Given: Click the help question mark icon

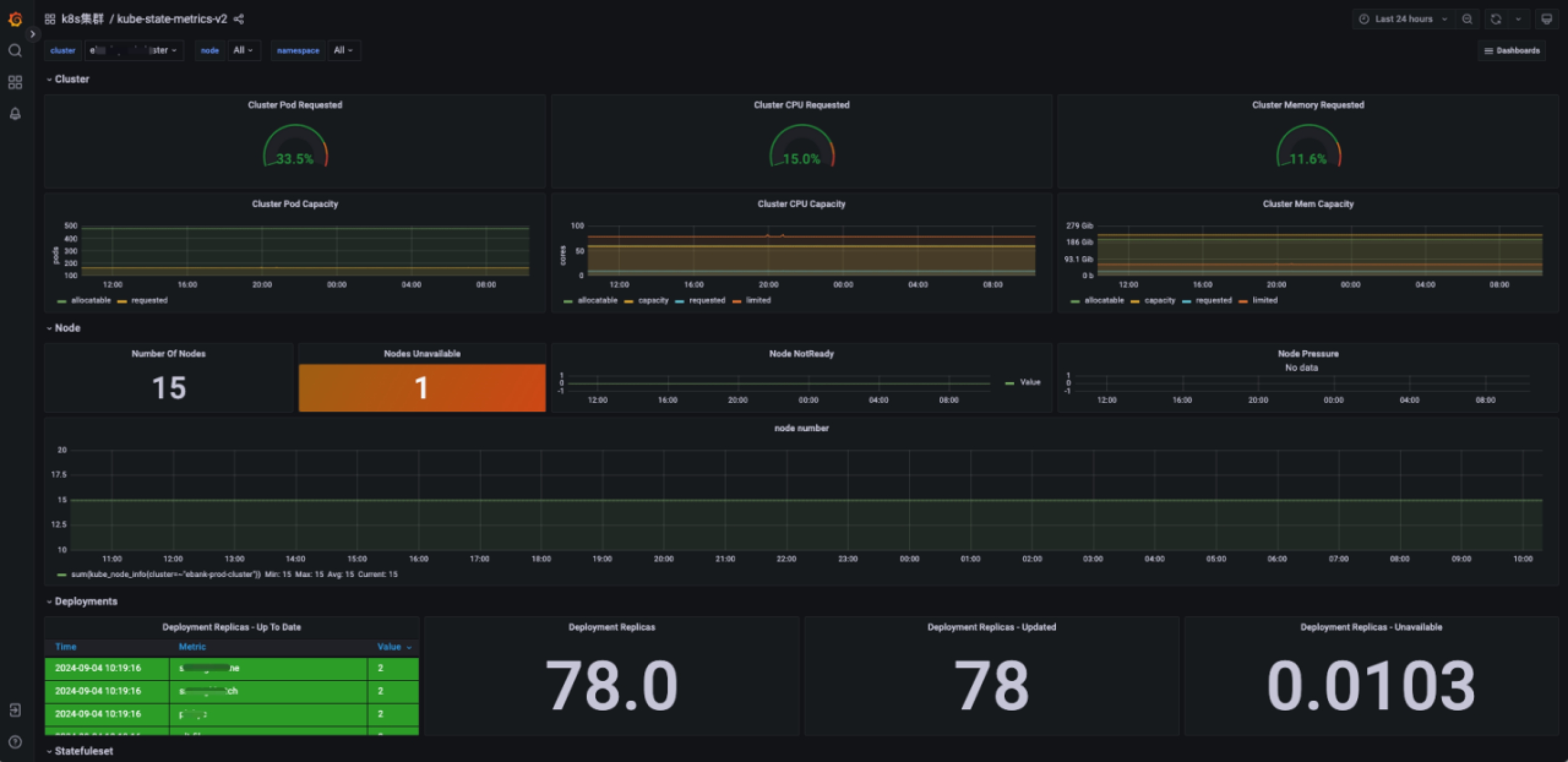Looking at the screenshot, I should point(15,742).
